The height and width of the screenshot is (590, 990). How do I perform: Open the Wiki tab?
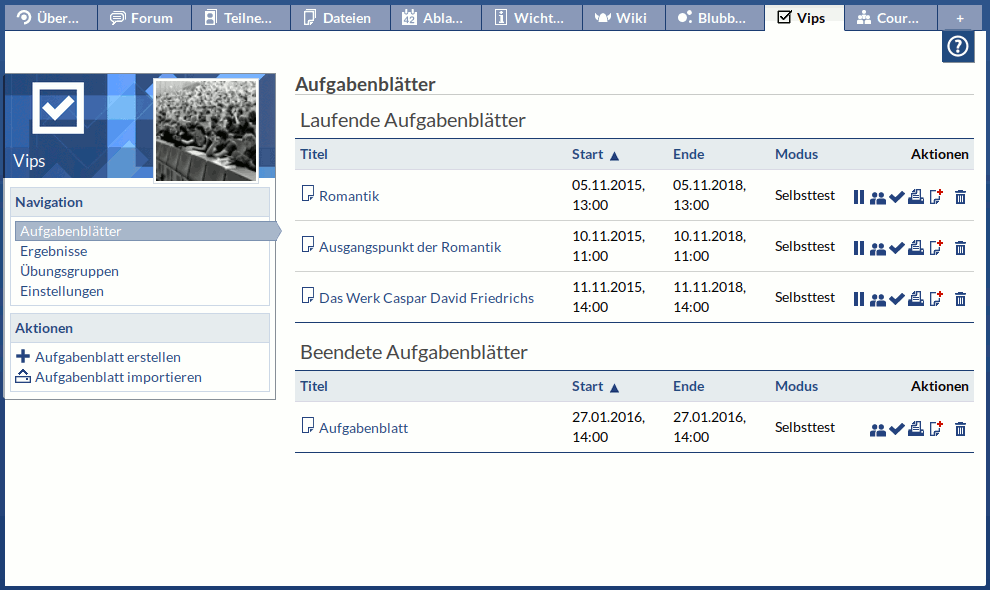pos(621,18)
